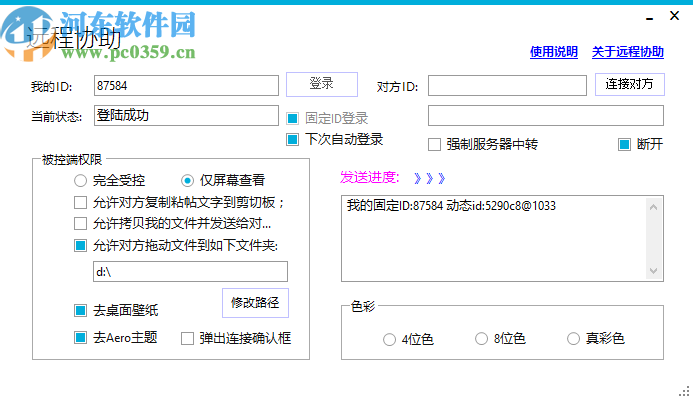Screen dimensions: 693x400
Task: Click the d:\ folder path field
Action: pos(190,271)
